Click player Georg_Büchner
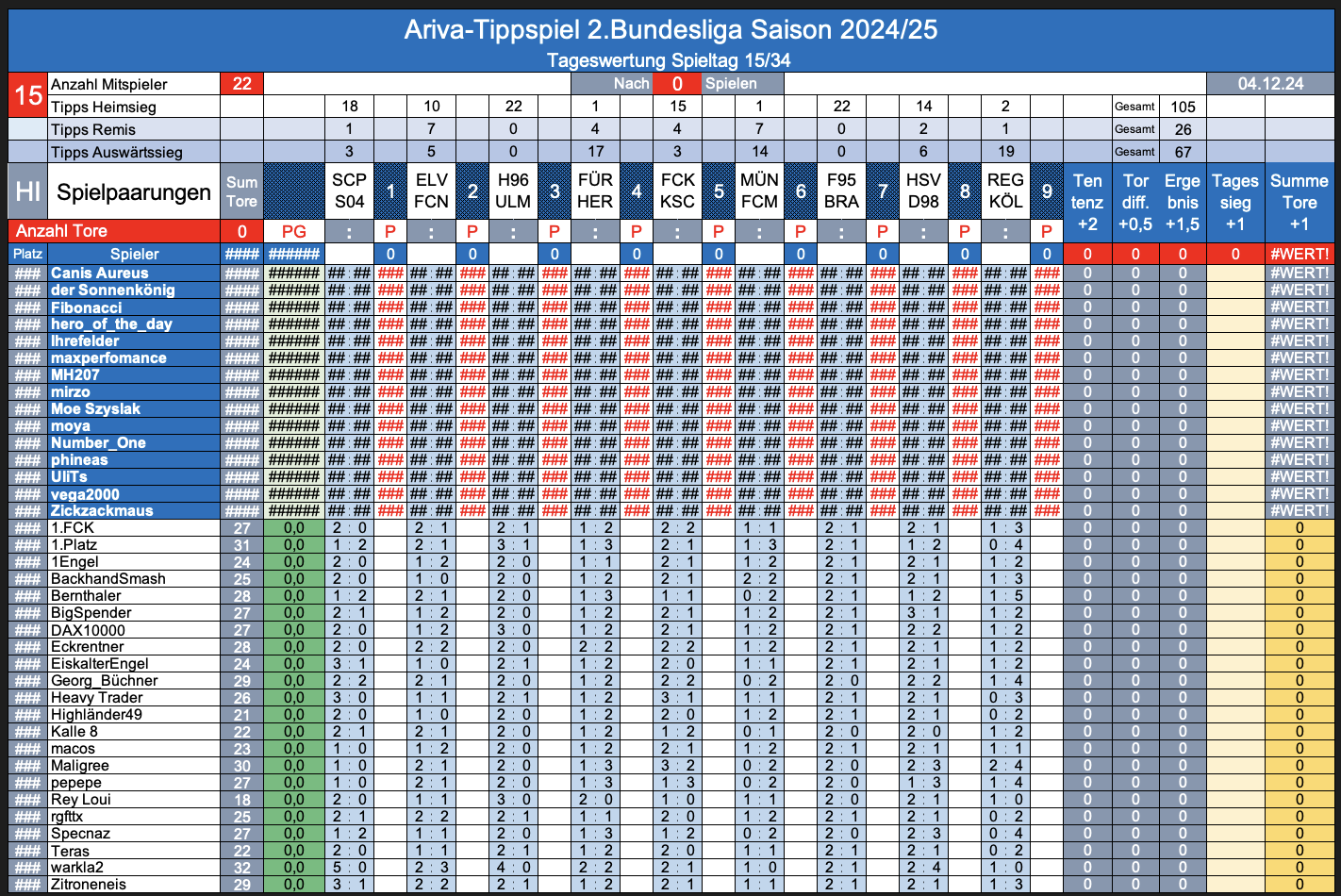This screenshot has width=1341, height=896. [x=105, y=680]
